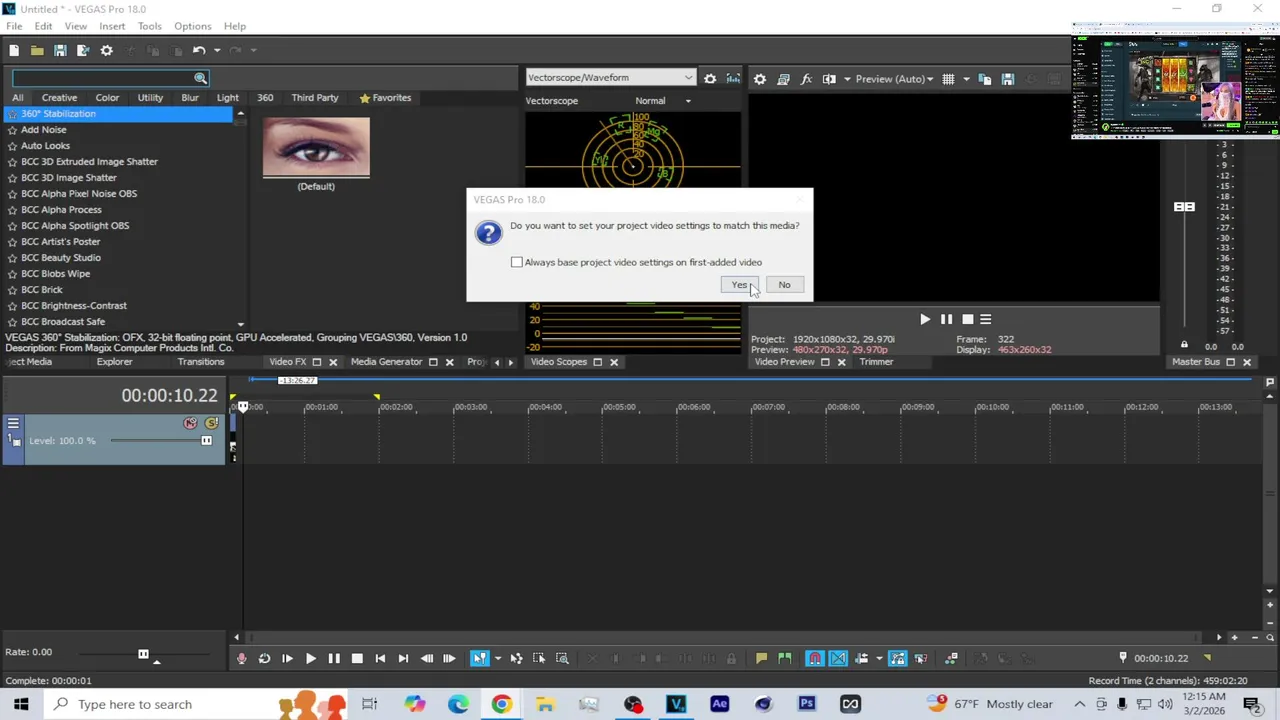1280x720 pixels.
Task: Click the New project icon
Action: click(14, 50)
